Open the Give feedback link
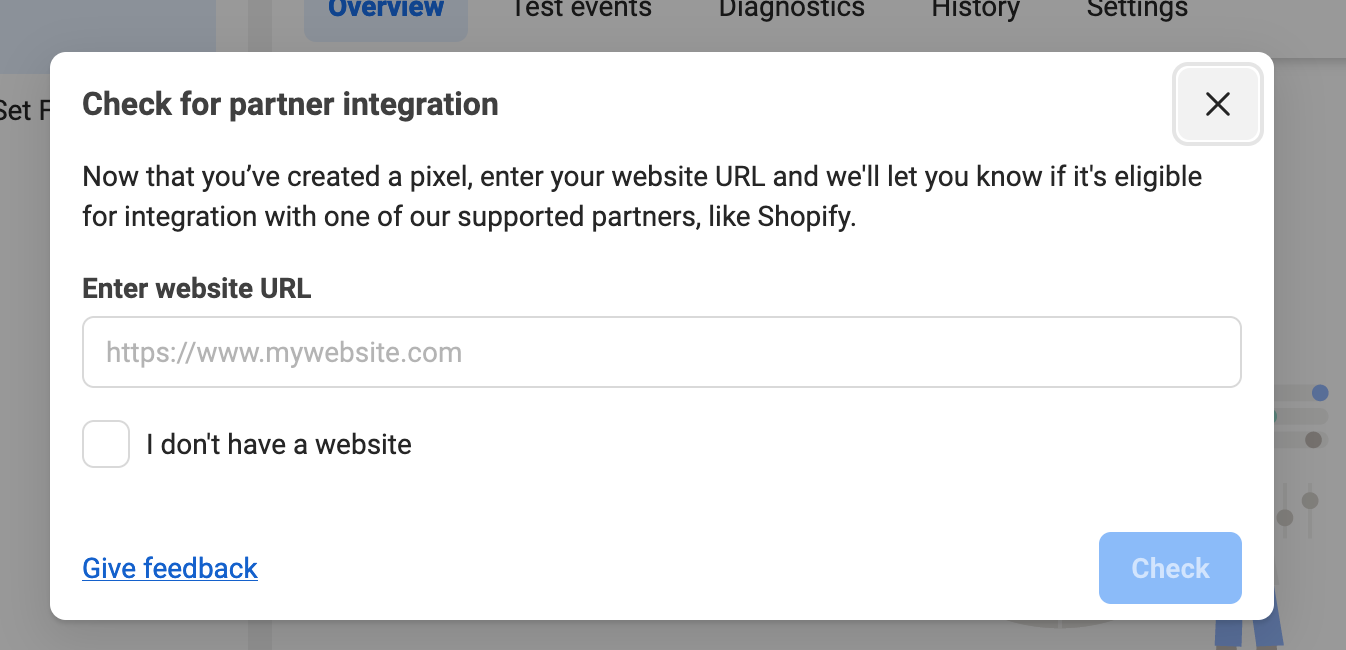1346x650 pixels. click(x=170, y=568)
